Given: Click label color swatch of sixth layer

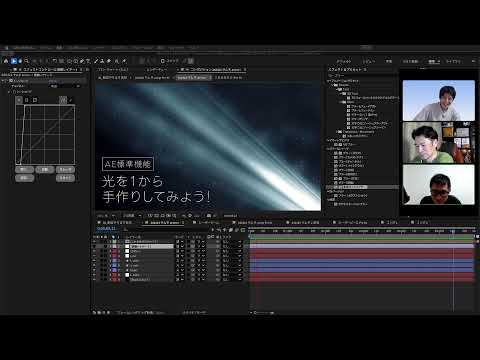Looking at the screenshot, I should 114,265.
